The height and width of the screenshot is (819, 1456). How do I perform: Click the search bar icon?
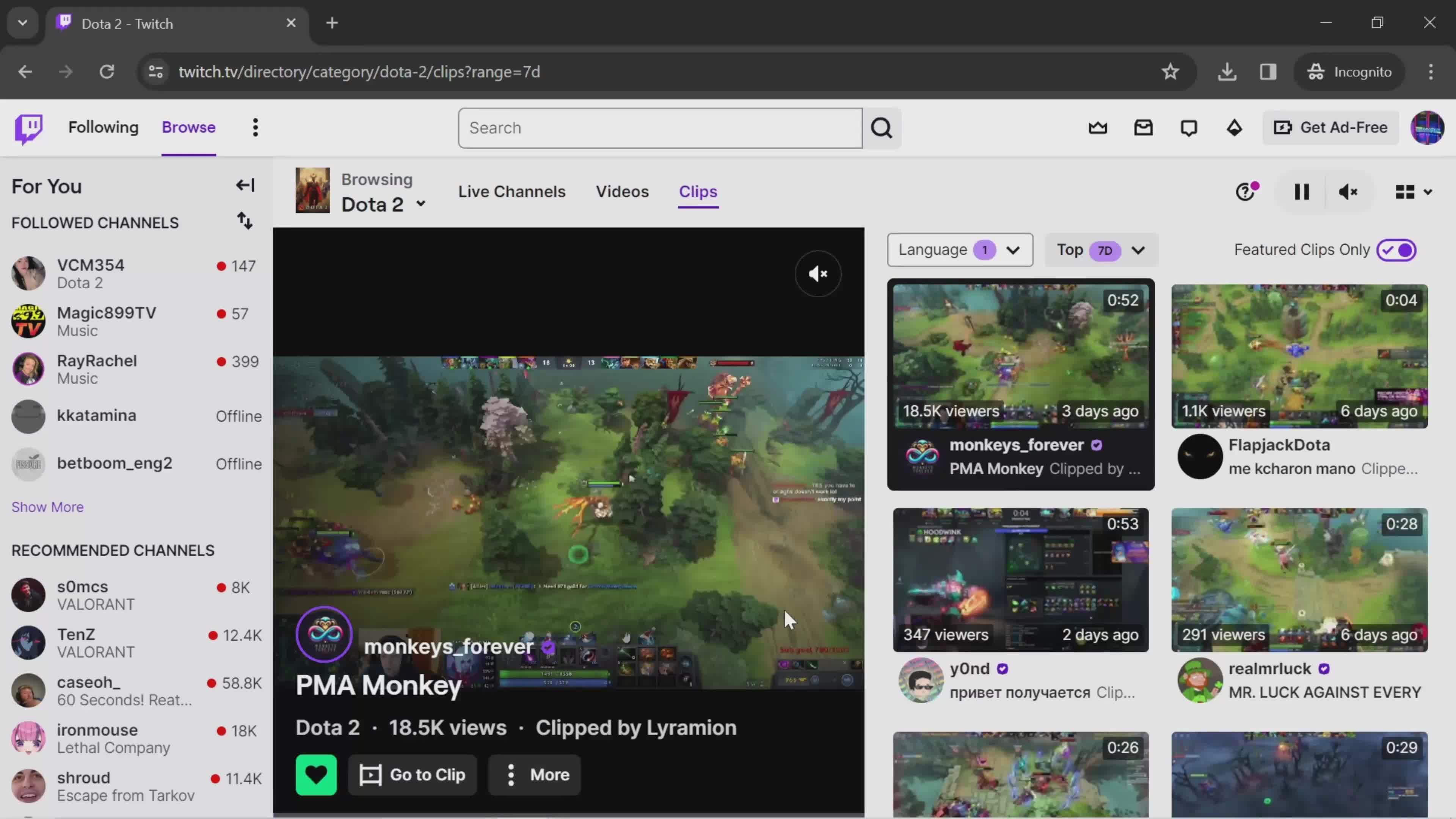(882, 127)
